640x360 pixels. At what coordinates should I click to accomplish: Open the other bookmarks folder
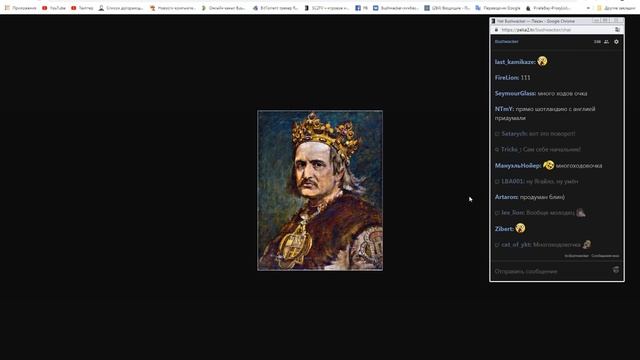click(x=616, y=8)
